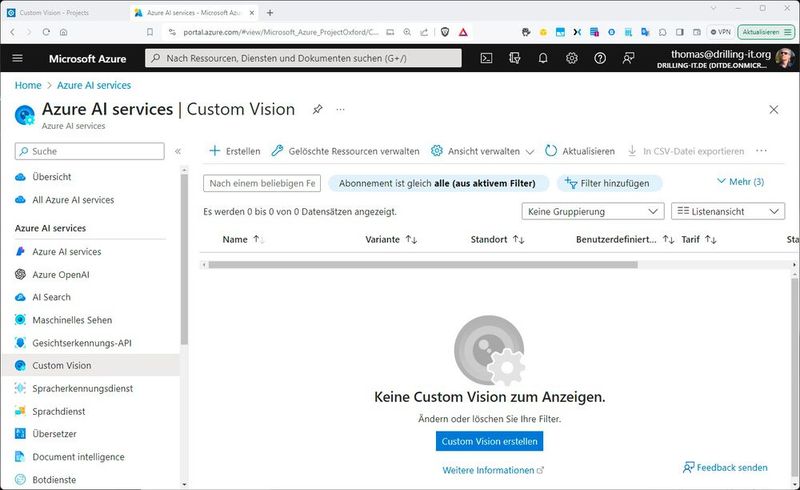This screenshot has width=800, height=490.
Task: Open a new browser tab
Action: pyautogui.click(x=270, y=13)
